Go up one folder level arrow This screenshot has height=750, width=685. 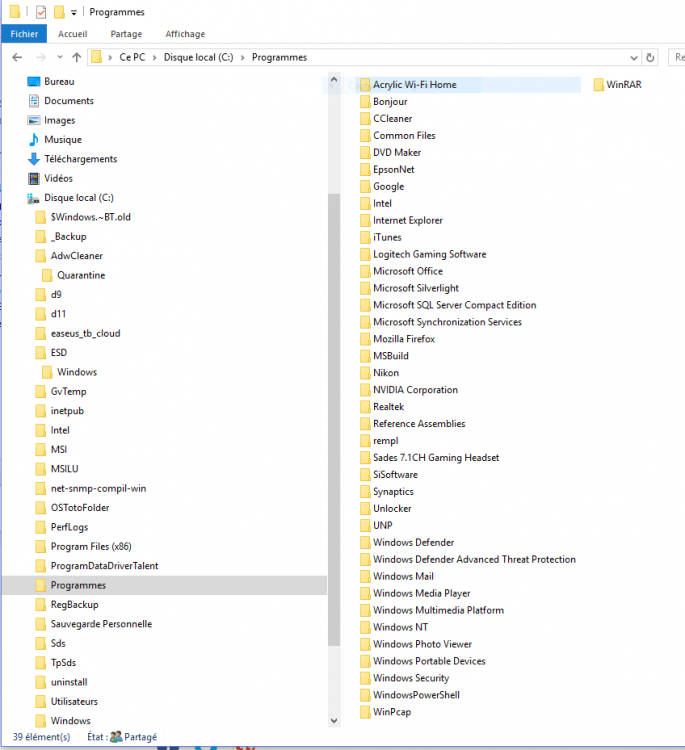pyautogui.click(x=77, y=57)
